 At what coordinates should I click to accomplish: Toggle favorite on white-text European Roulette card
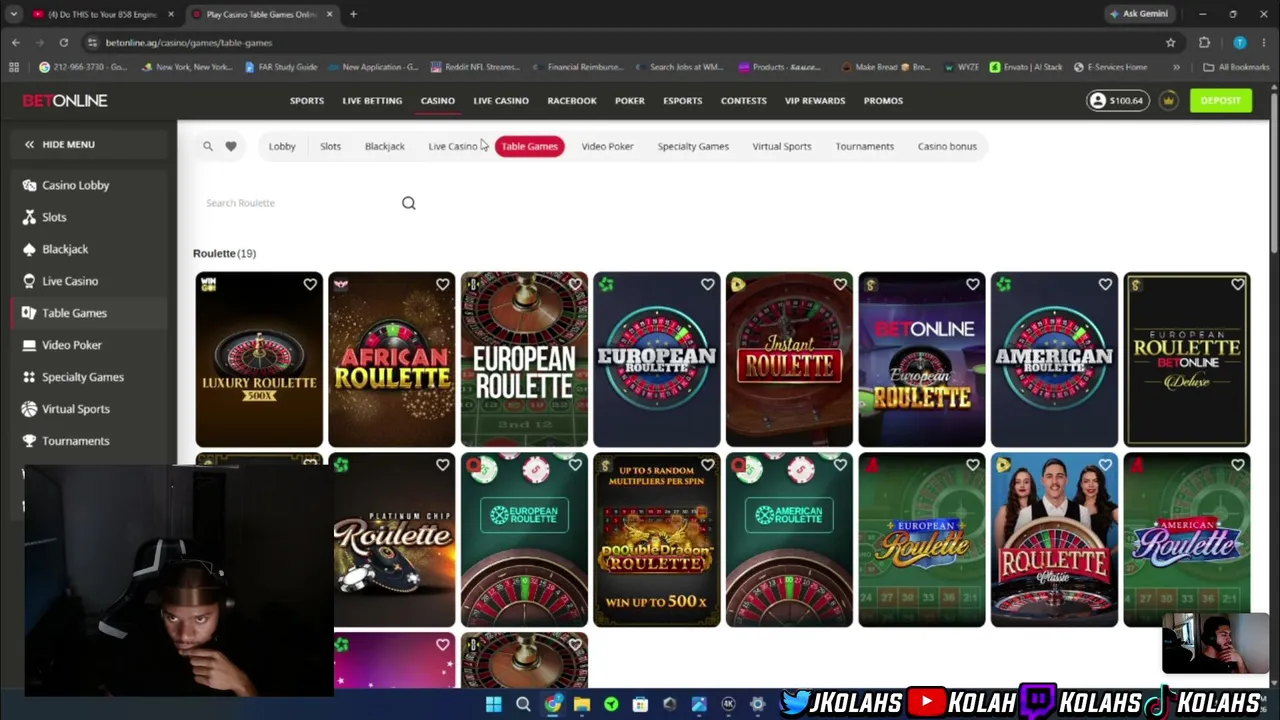click(575, 285)
